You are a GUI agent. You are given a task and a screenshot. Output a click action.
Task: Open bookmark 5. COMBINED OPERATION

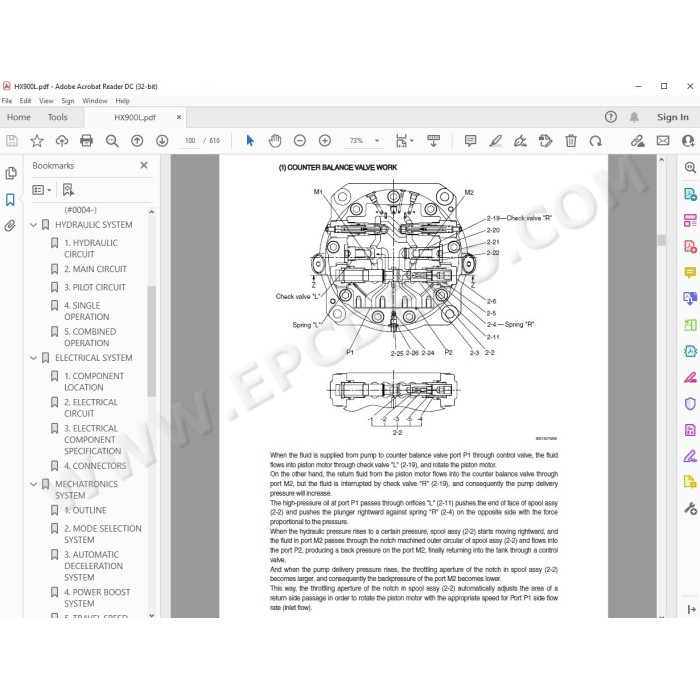tap(90, 338)
